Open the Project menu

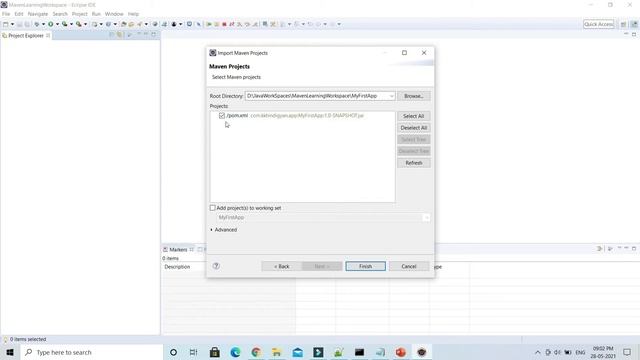coord(80,14)
